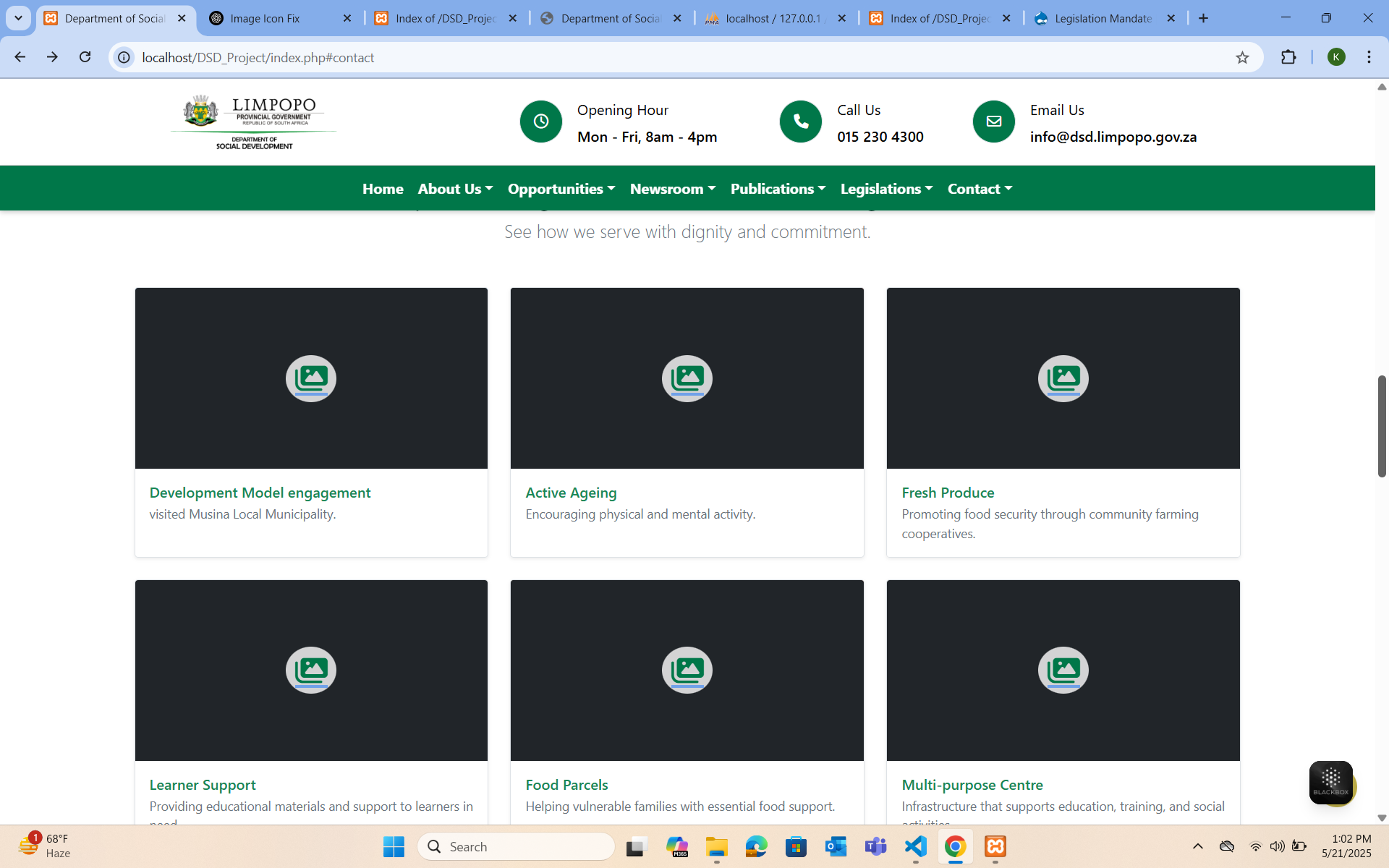Click the image placeholder on Active Ageing card

(687, 378)
